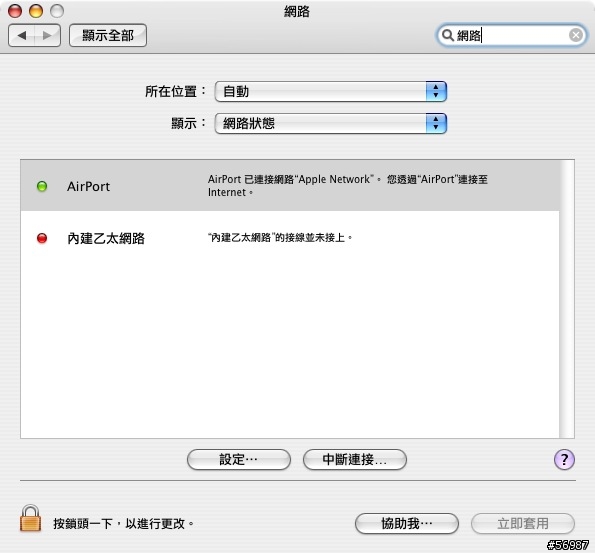The image size is (595, 553).
Task: Minimize the window with the yellow button
Action: [x=36, y=11]
